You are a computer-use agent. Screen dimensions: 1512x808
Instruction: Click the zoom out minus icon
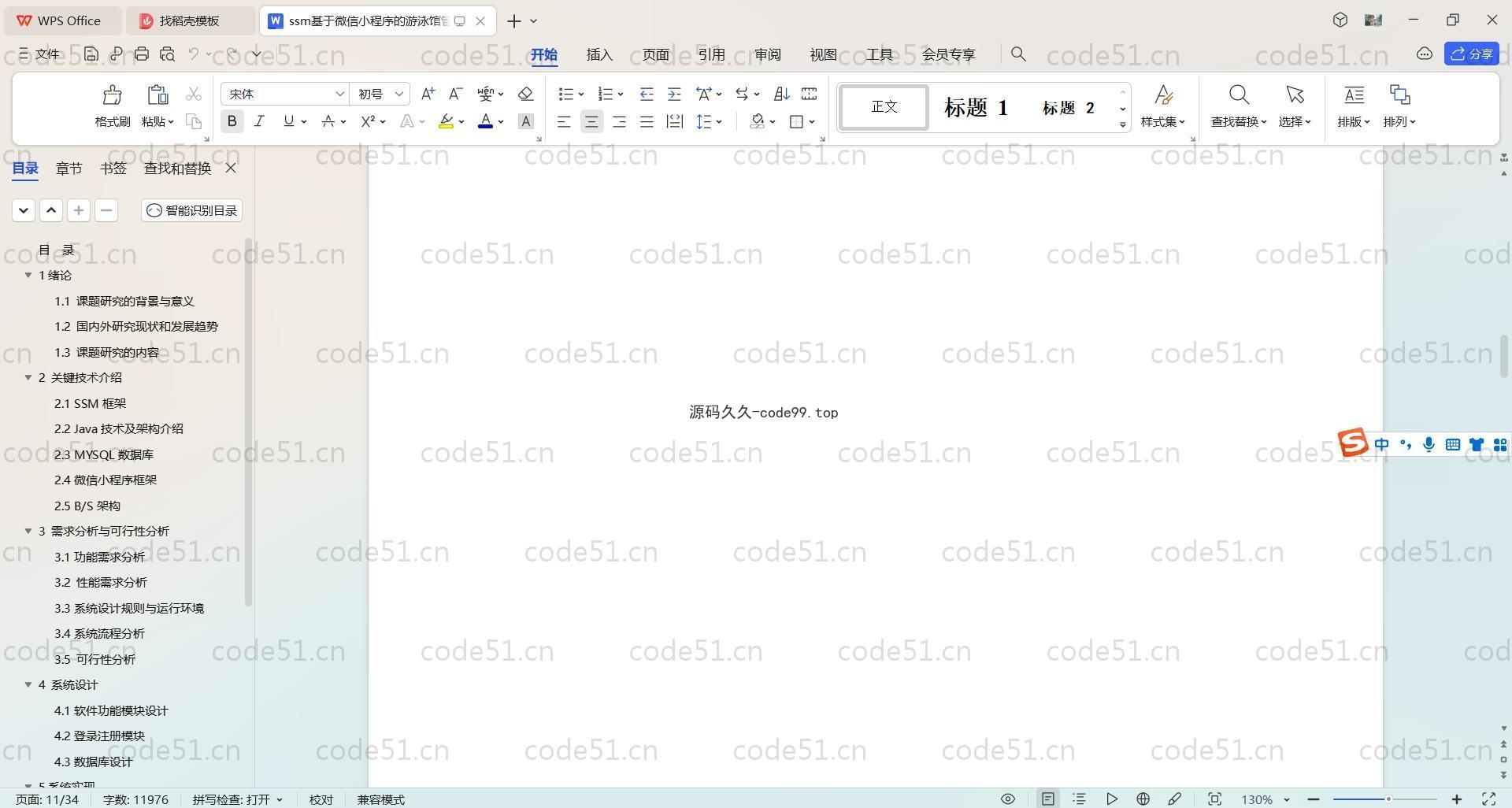coord(1313,799)
